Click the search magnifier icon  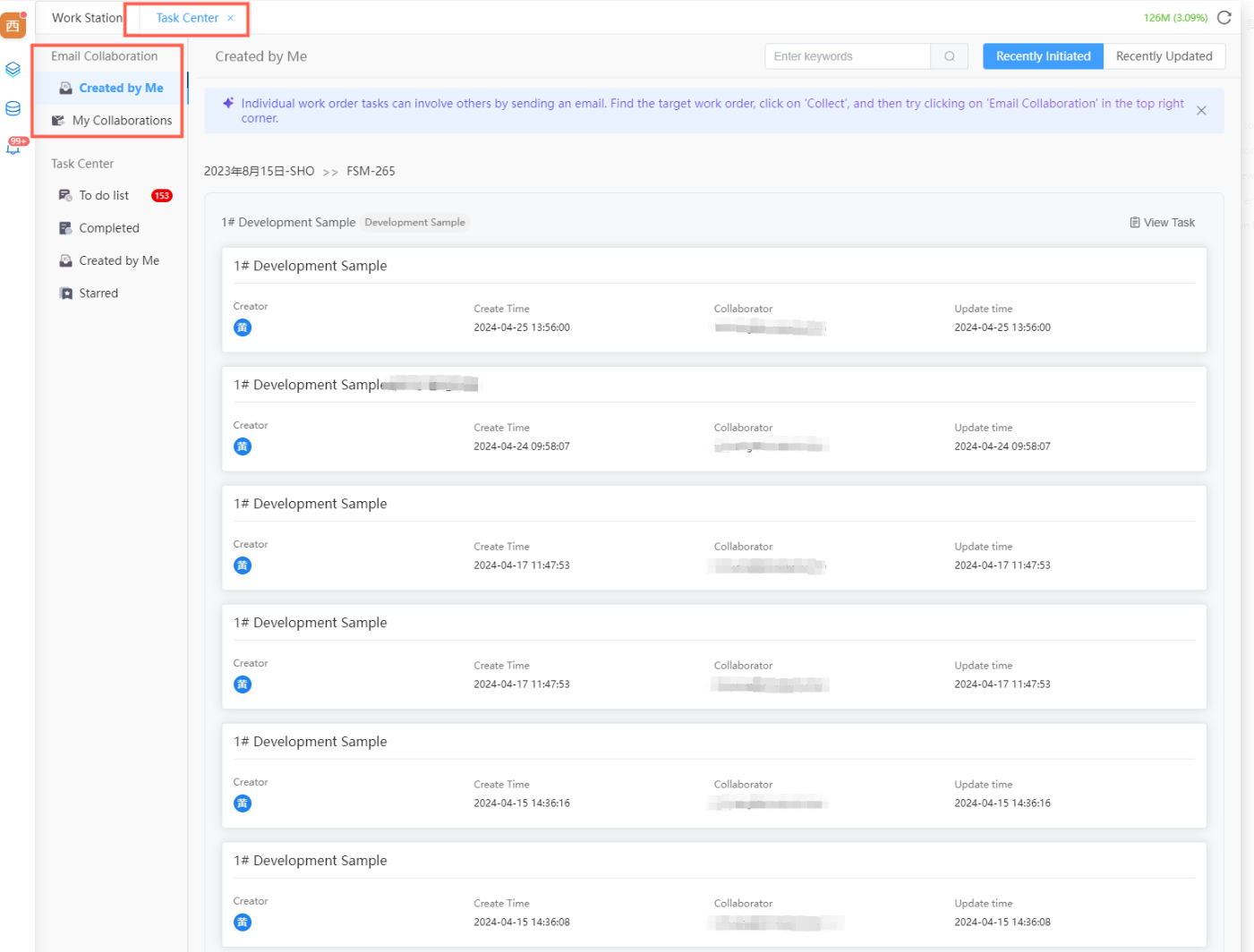point(949,56)
